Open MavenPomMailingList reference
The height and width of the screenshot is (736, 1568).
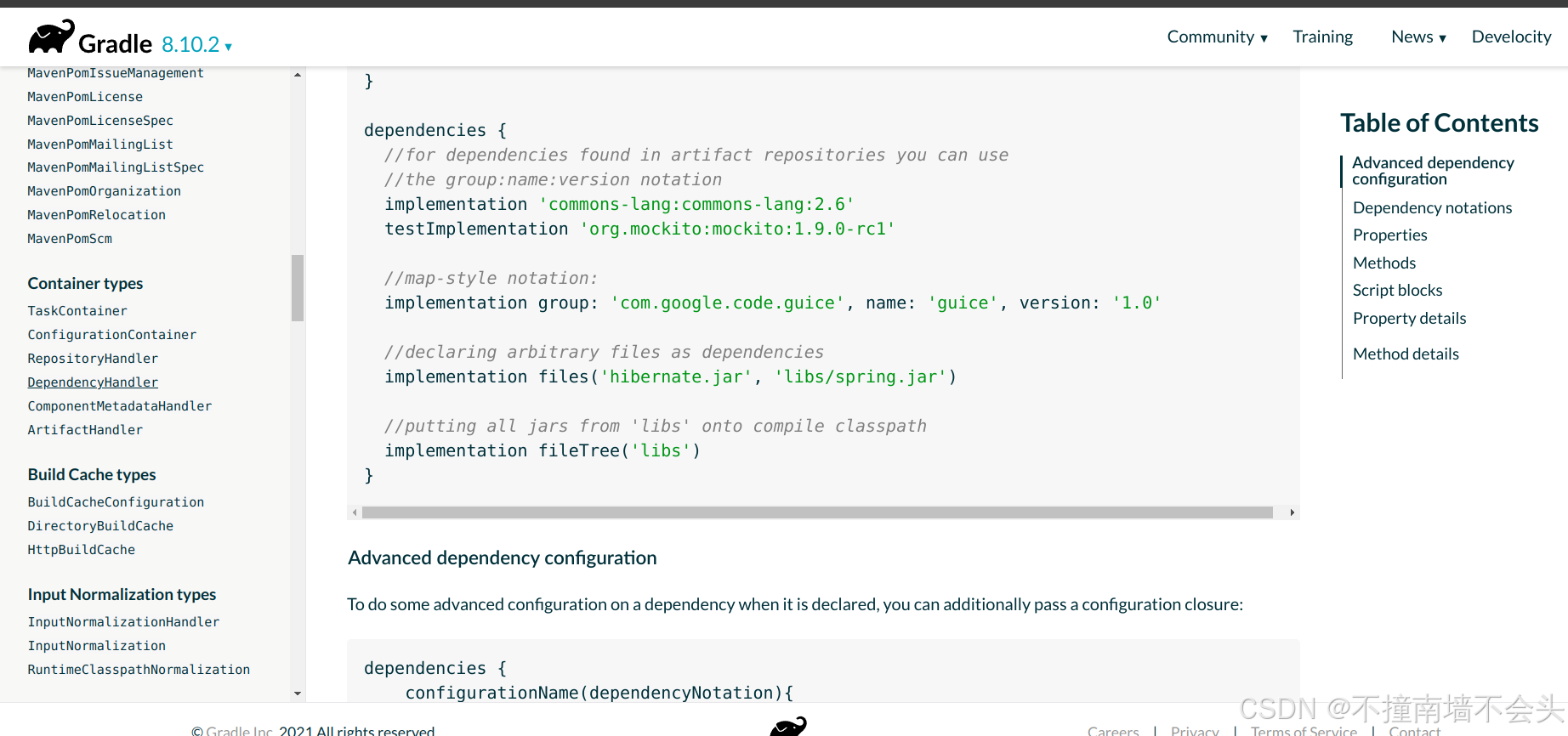pos(100,144)
